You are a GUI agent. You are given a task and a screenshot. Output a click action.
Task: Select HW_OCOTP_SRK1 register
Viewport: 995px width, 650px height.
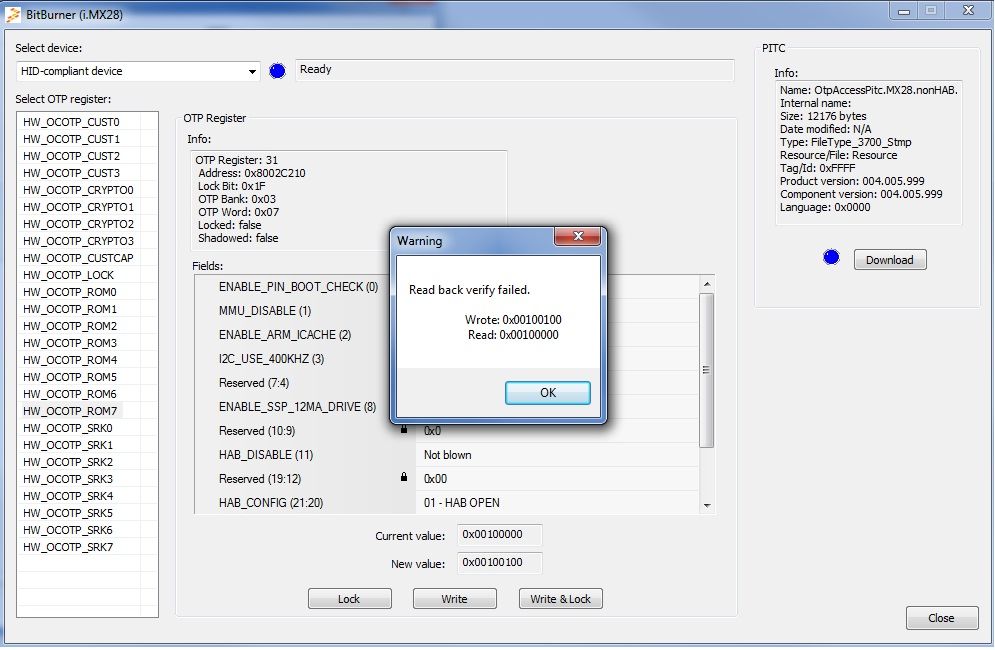pos(68,445)
